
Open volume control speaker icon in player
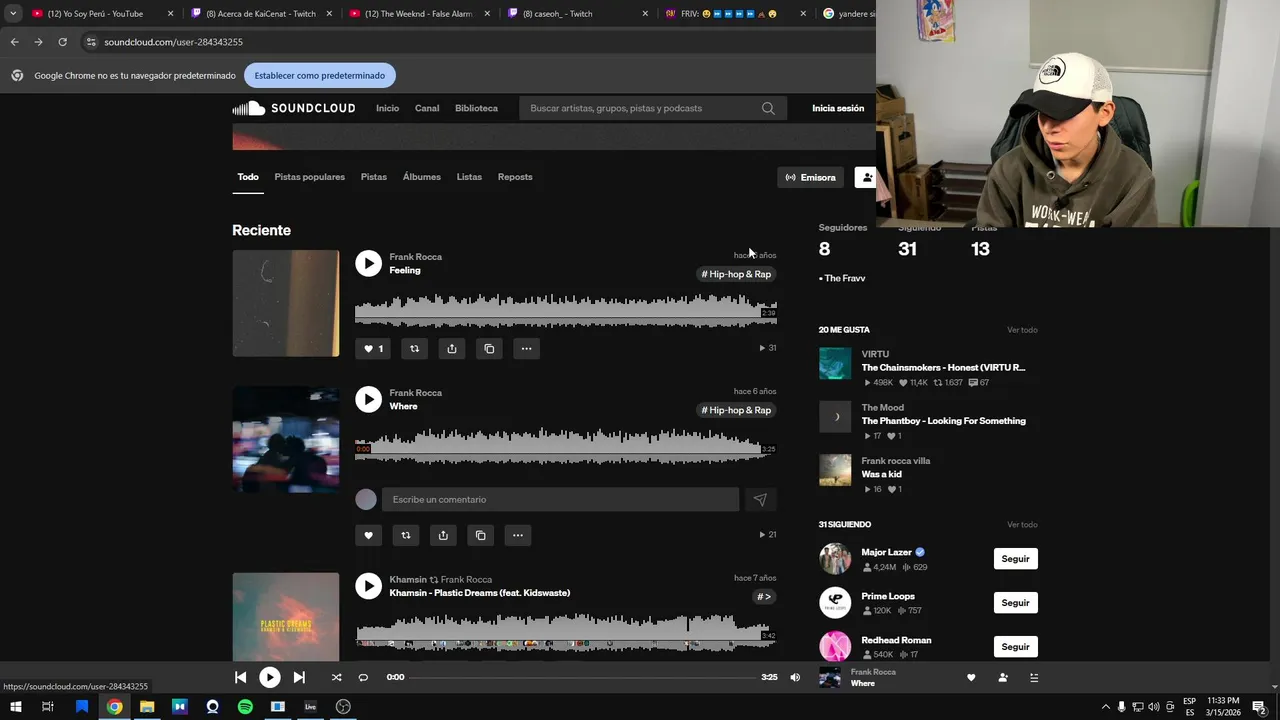[x=795, y=677]
